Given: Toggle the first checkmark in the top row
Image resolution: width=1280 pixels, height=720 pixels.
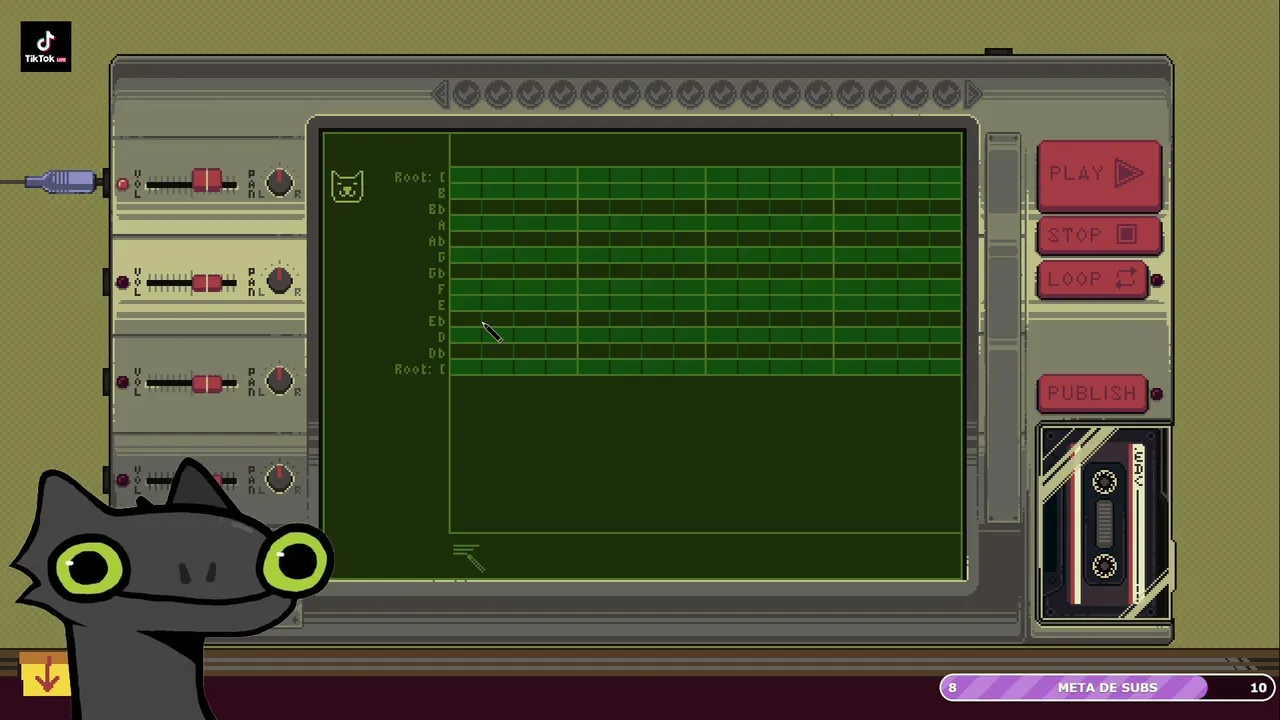Looking at the screenshot, I should pos(466,94).
